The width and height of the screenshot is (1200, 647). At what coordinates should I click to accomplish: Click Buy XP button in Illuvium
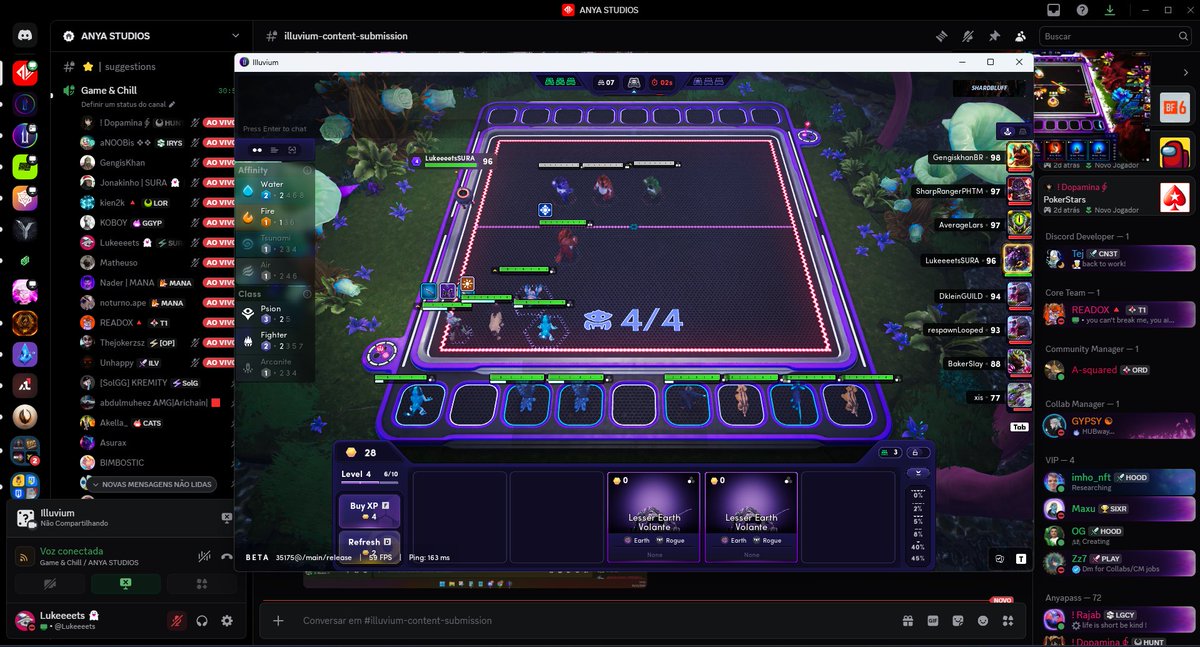pos(369,510)
